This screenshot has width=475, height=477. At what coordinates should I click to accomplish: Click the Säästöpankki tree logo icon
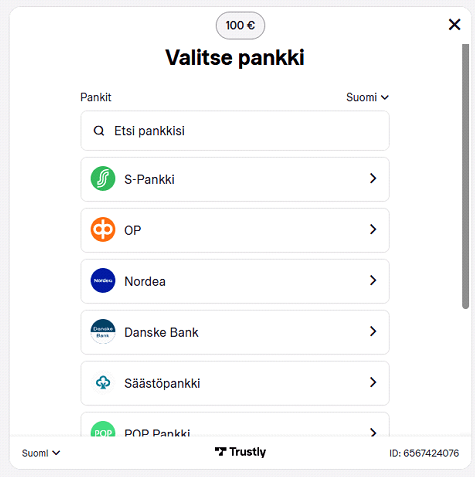click(x=103, y=383)
